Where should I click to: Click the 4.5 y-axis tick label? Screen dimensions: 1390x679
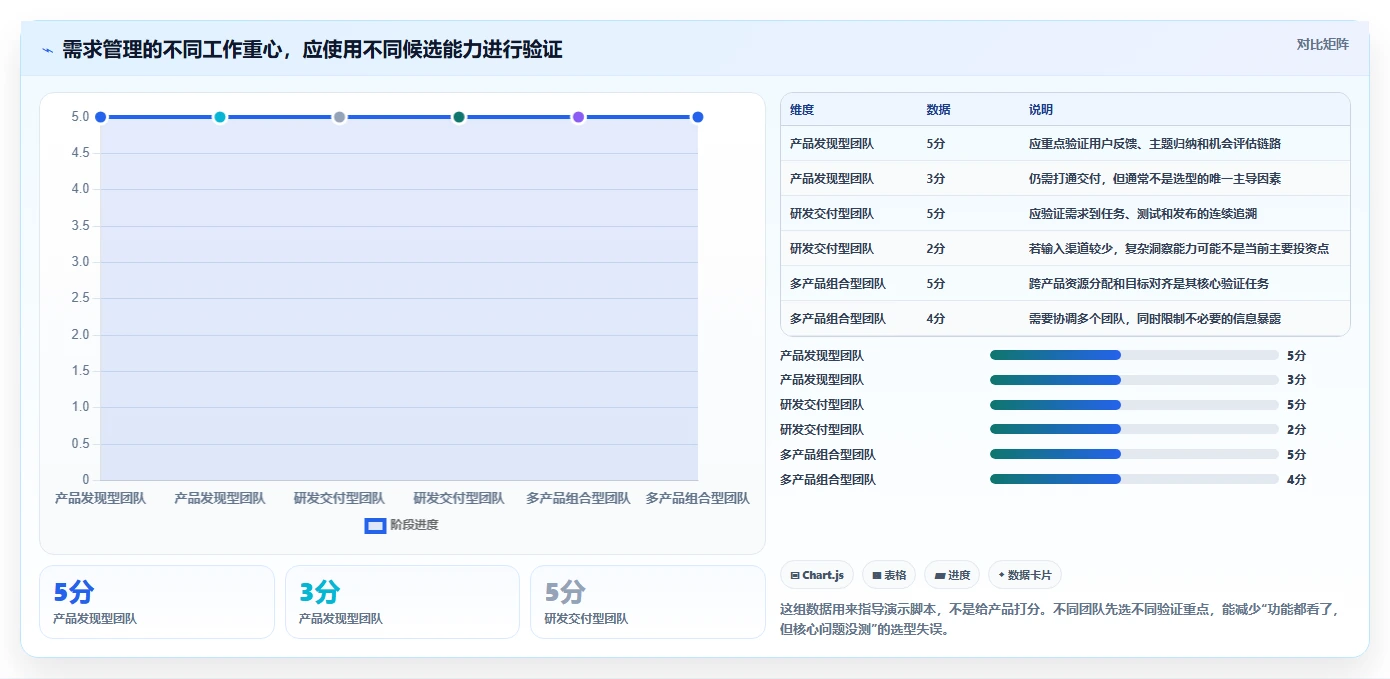pyautogui.click(x=81, y=153)
